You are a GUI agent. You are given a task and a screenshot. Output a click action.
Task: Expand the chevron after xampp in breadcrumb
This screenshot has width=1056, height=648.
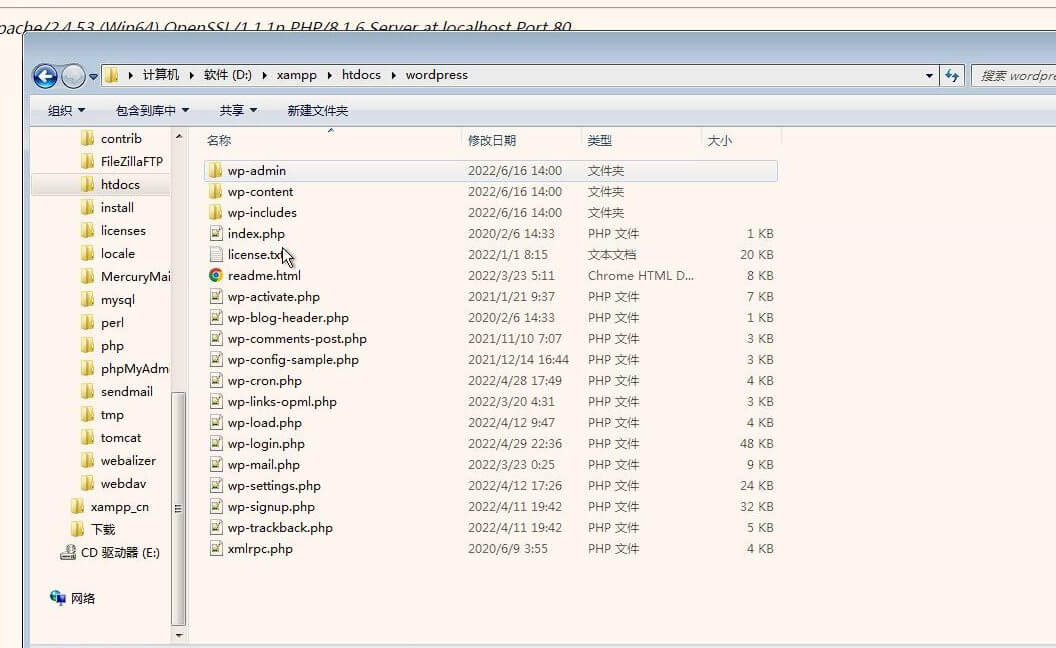(329, 75)
